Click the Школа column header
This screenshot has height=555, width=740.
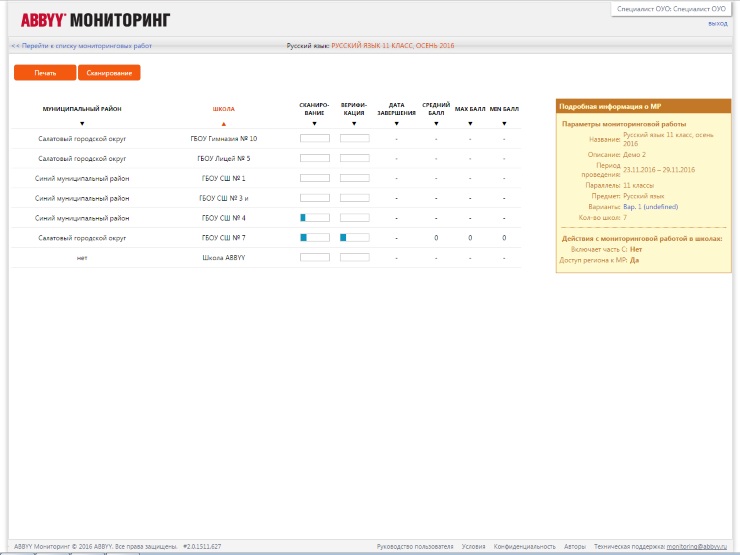[x=224, y=109]
